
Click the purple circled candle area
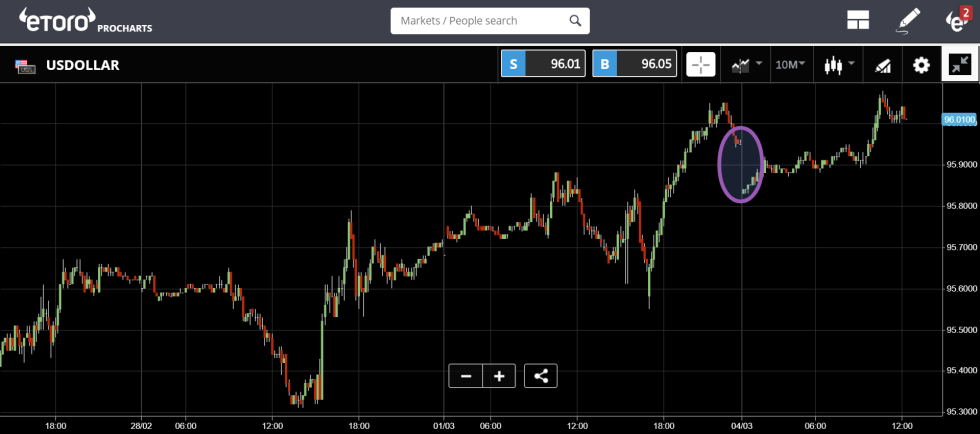(x=741, y=164)
